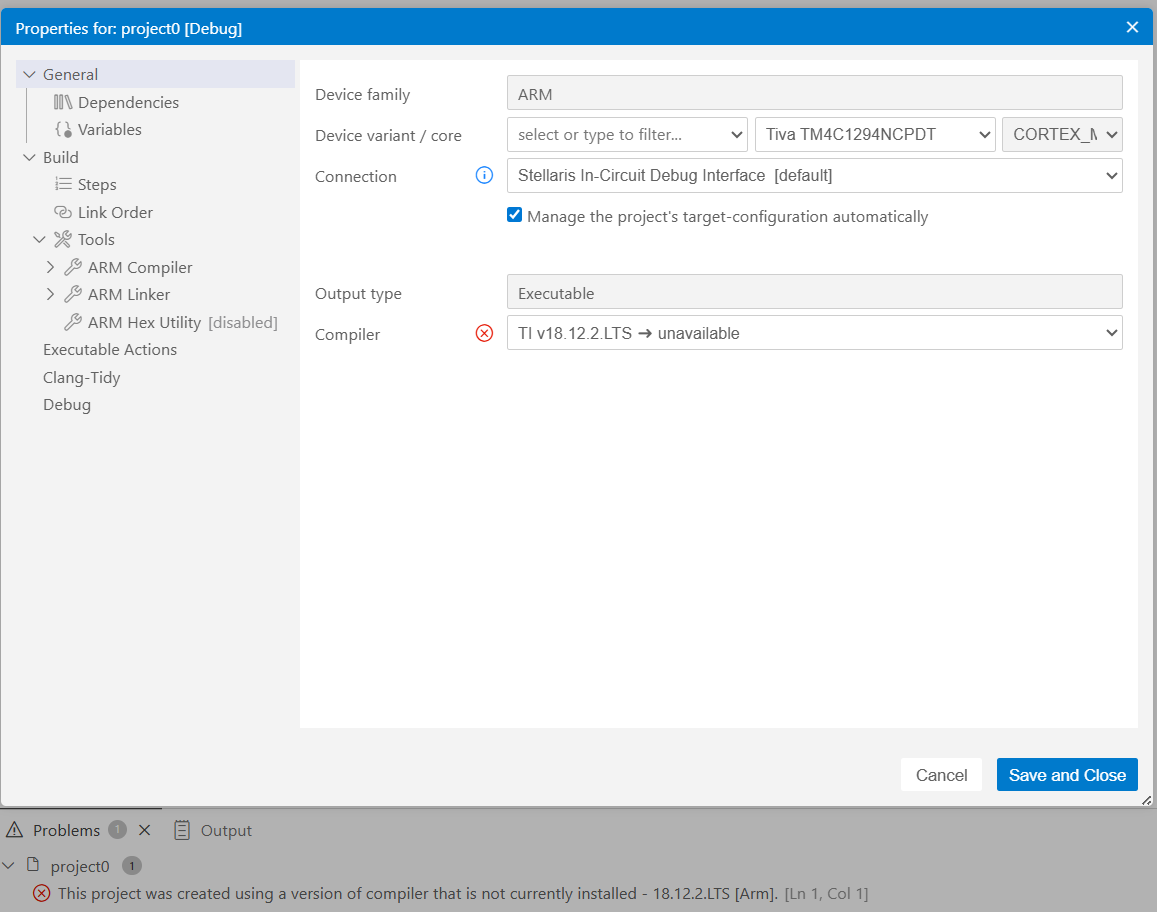Expand the ARM Linker tree node
This screenshot has height=912, width=1157.
[51, 295]
